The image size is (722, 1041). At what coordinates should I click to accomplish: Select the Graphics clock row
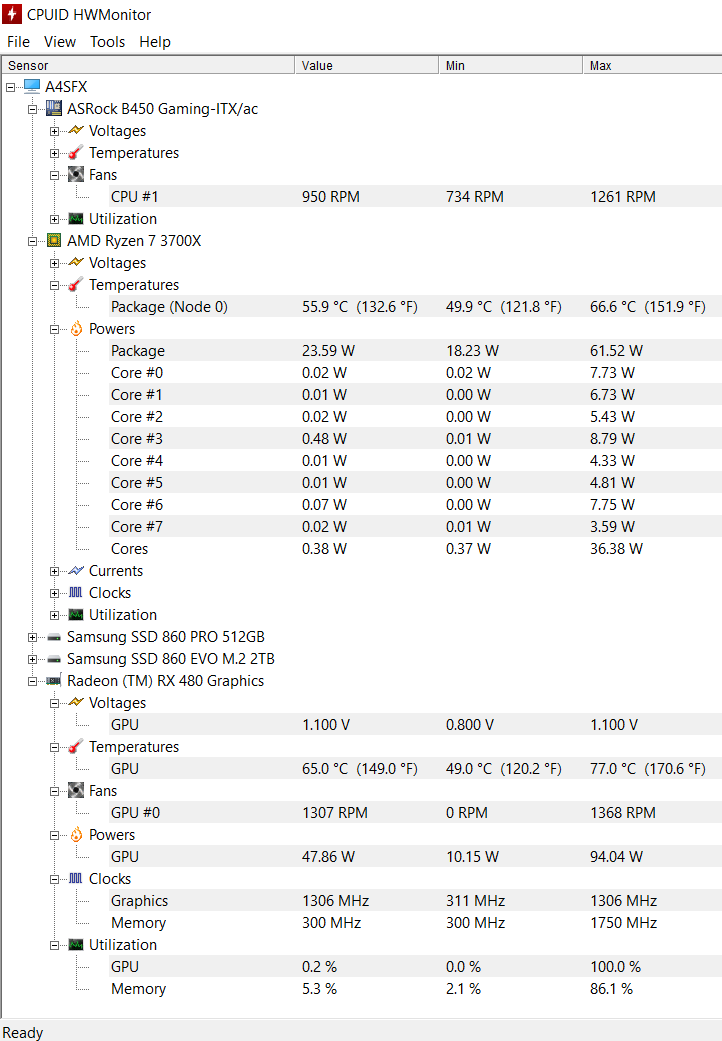(x=415, y=901)
